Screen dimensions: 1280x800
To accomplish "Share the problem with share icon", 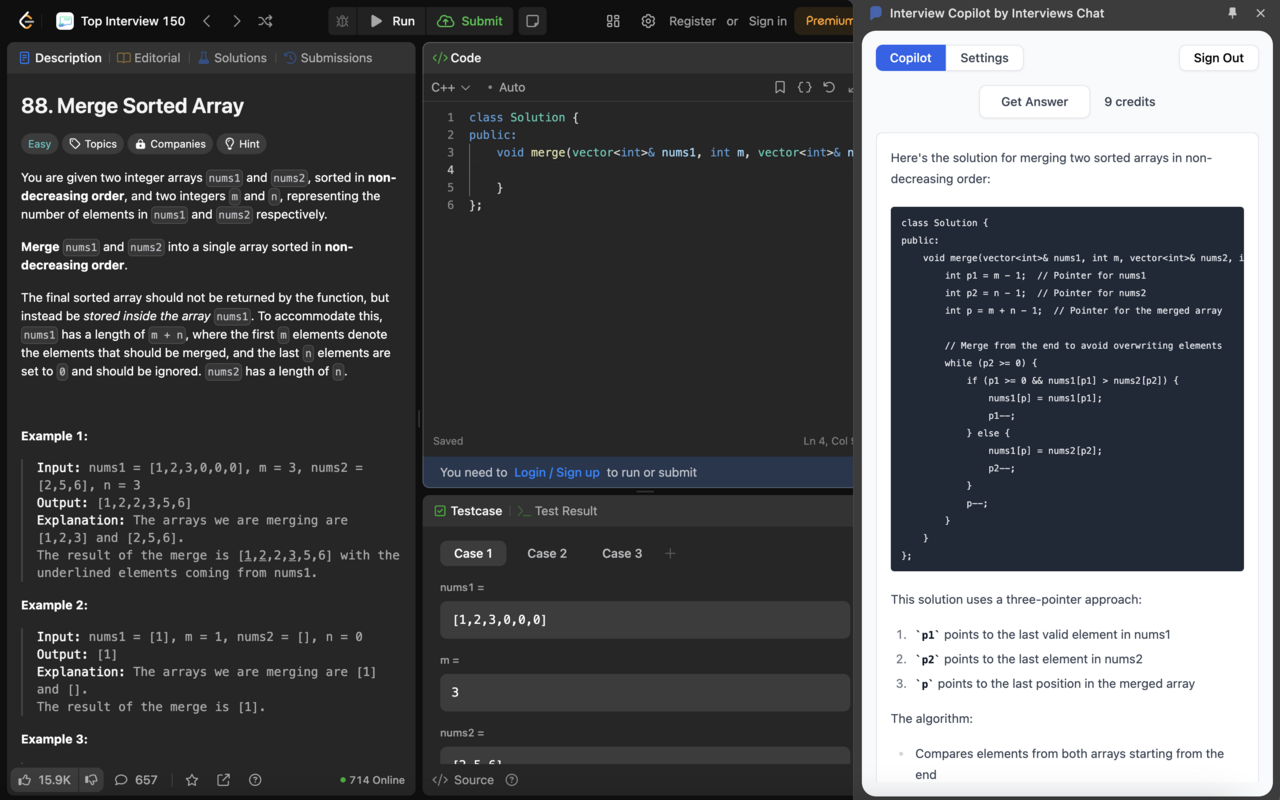I will [223, 780].
